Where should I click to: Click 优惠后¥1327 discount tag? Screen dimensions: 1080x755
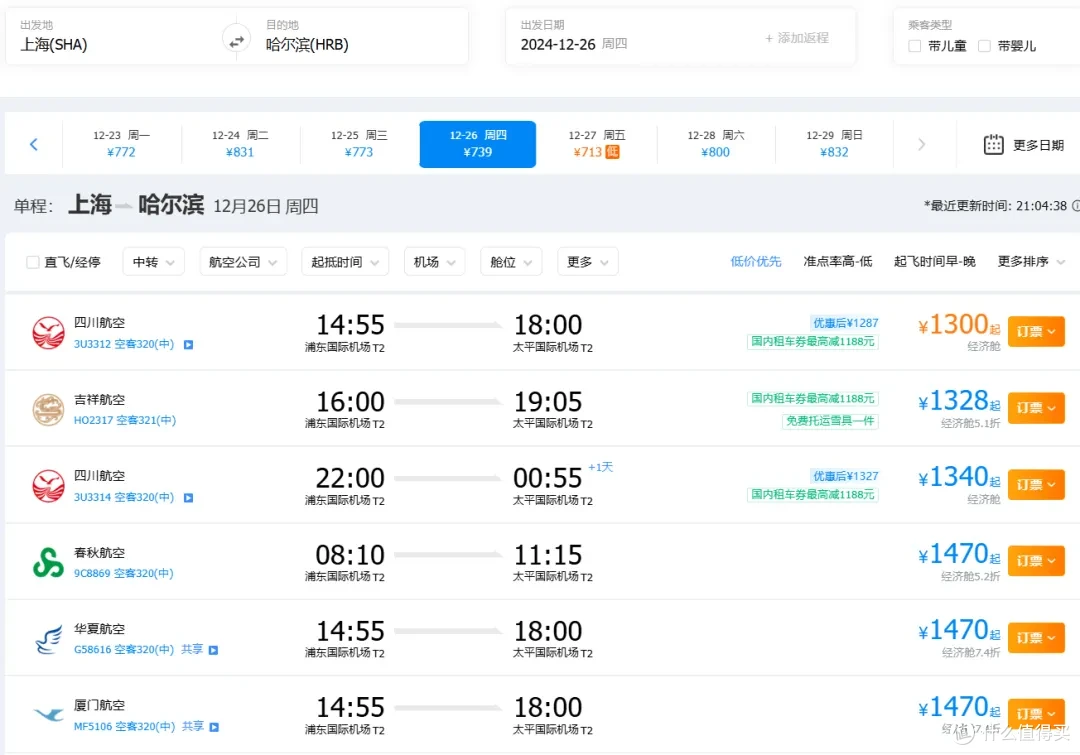coord(845,475)
